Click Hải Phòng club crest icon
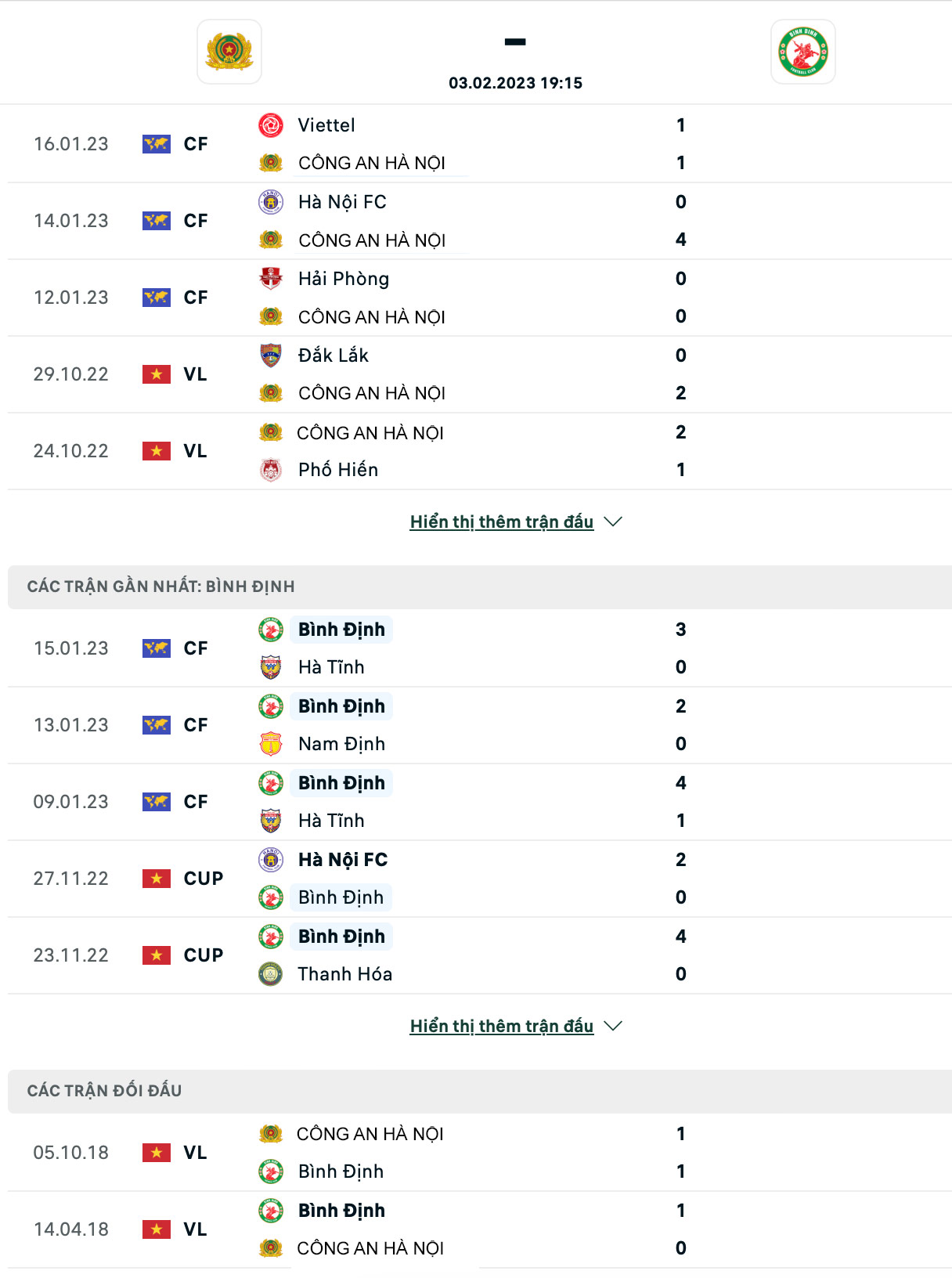The width and height of the screenshot is (952, 1278). 271,279
